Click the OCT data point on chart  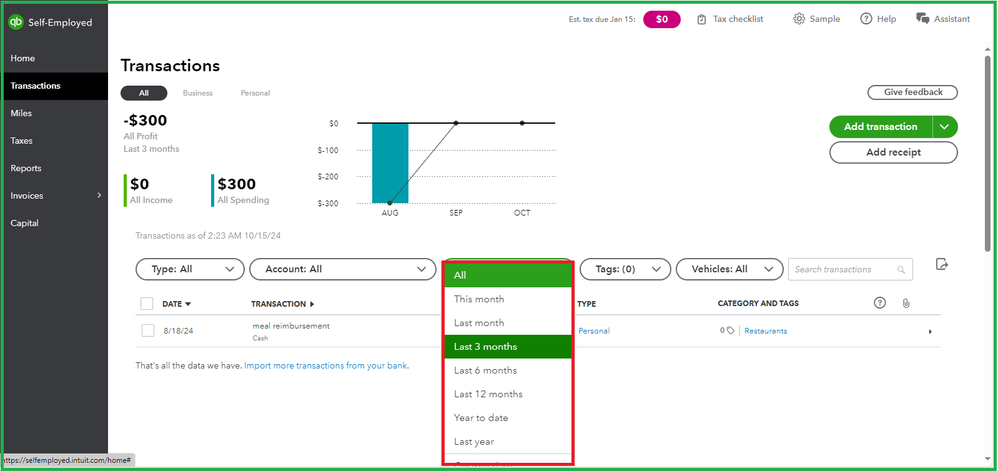pos(522,123)
